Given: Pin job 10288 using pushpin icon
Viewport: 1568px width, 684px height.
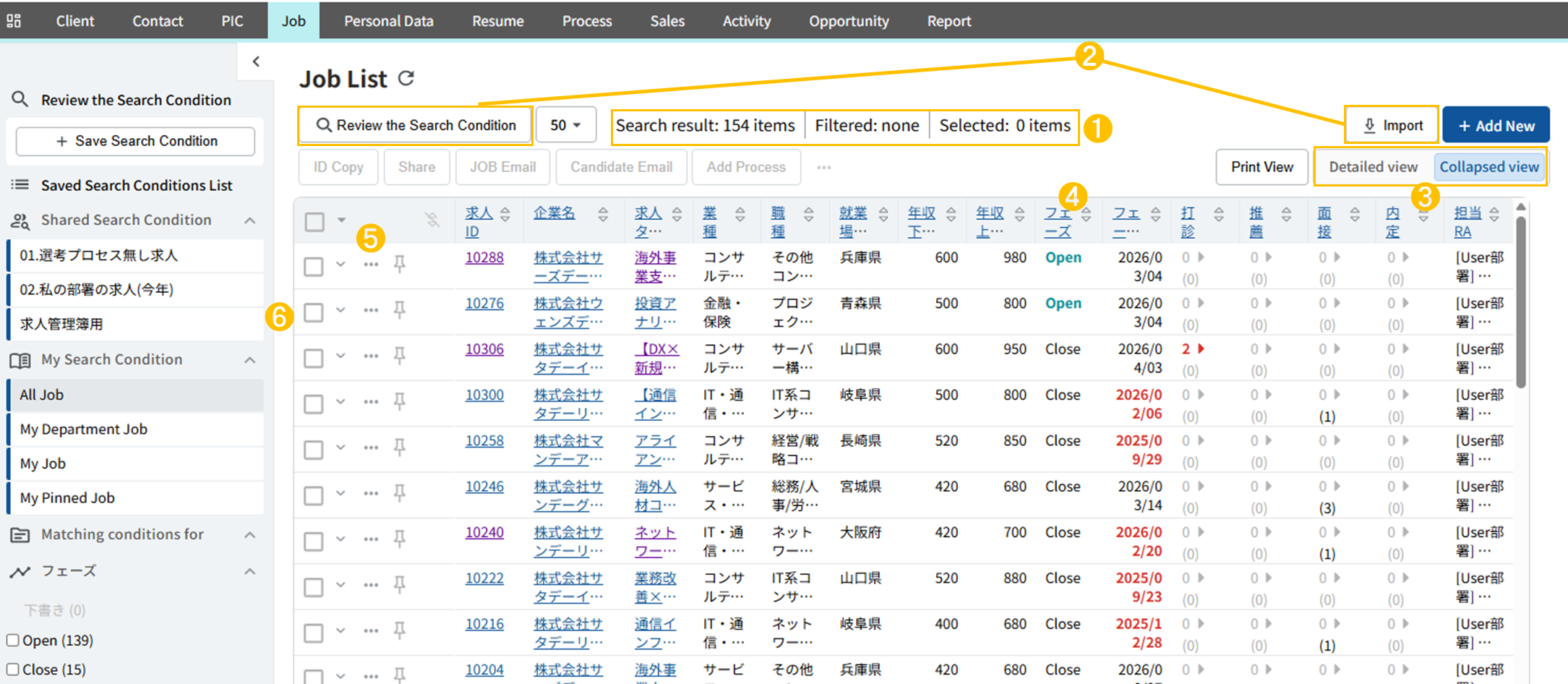Looking at the screenshot, I should [x=399, y=265].
